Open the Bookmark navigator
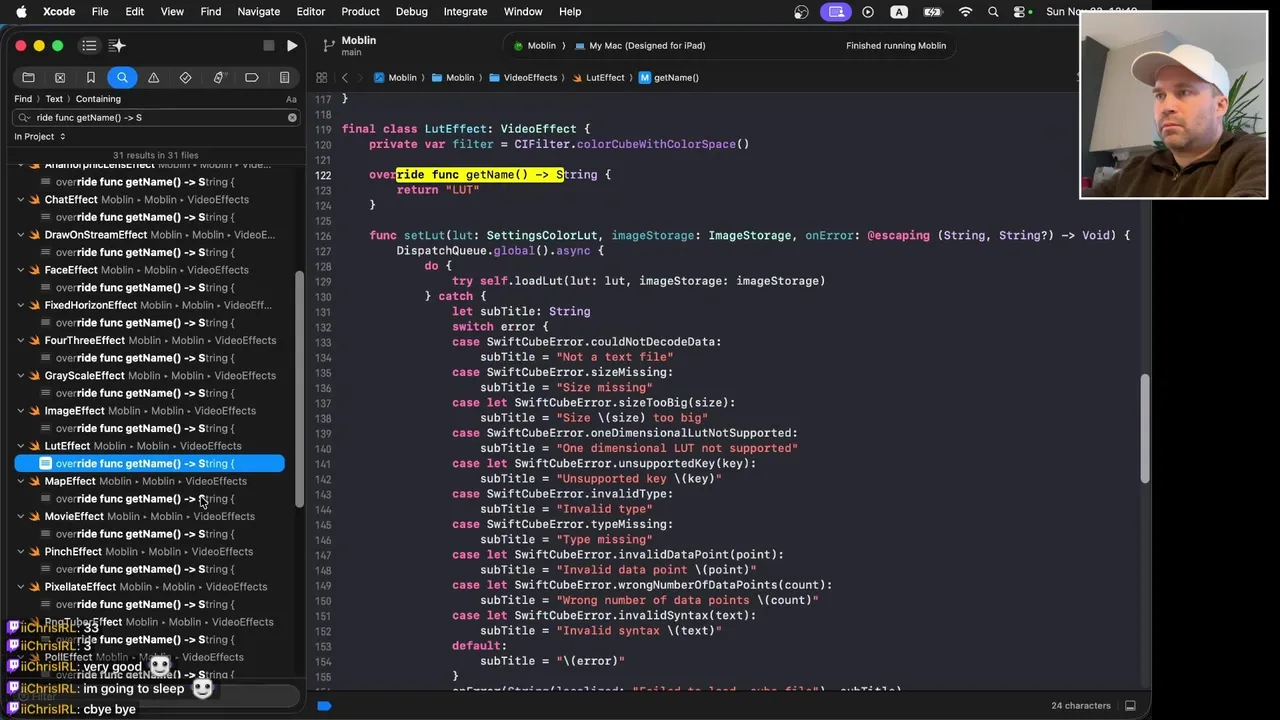This screenshot has height=720, width=1280. tap(91, 77)
